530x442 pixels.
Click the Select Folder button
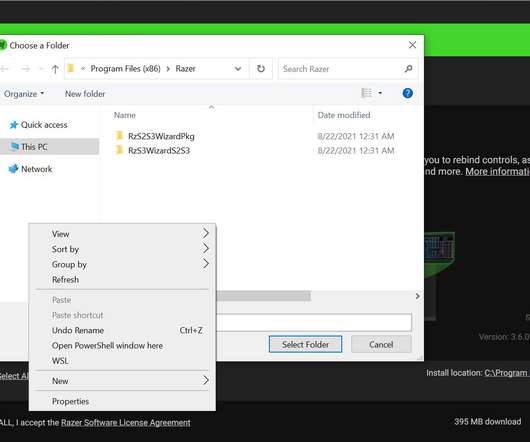[x=306, y=344]
